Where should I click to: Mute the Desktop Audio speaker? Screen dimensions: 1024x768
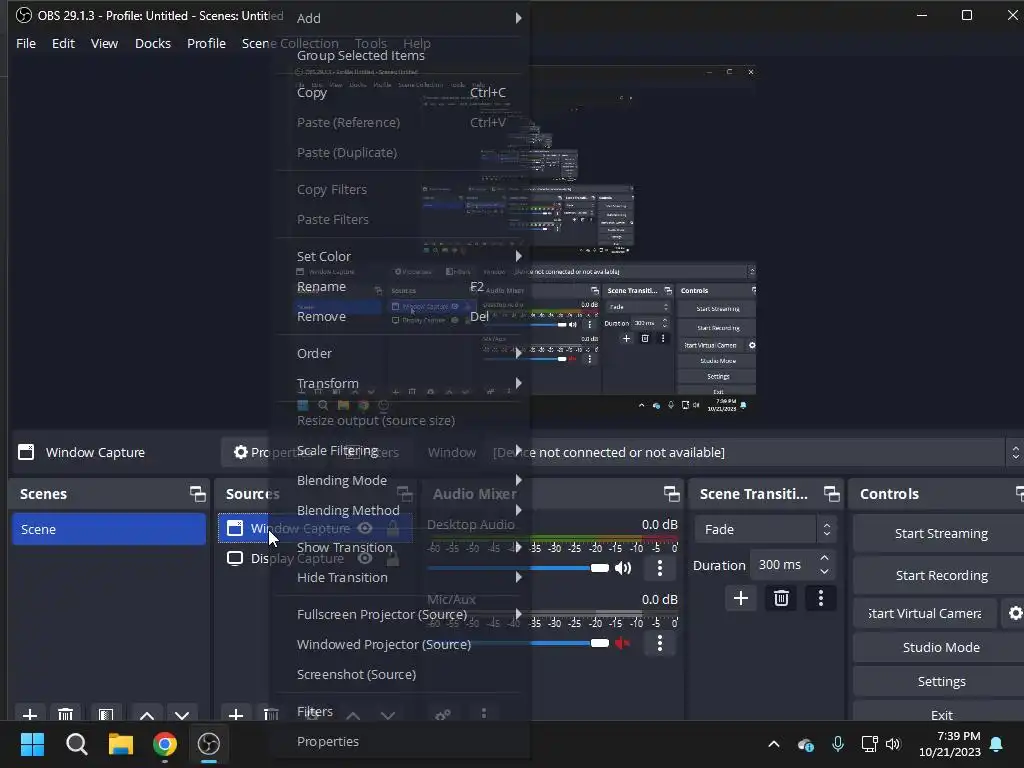[623, 568]
